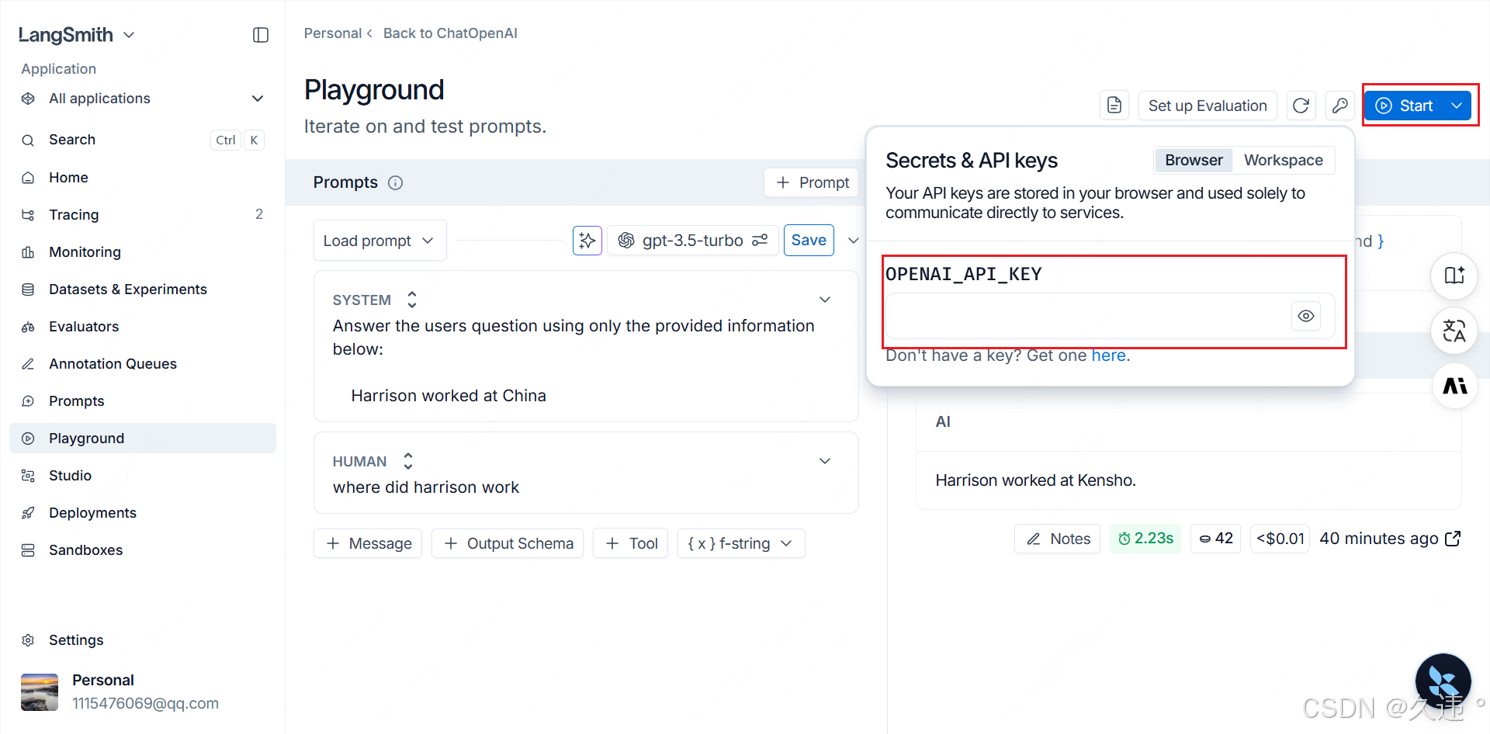The width and height of the screenshot is (1490, 734).
Task: Collapse the SYSTEM message chevron
Action: click(x=825, y=300)
